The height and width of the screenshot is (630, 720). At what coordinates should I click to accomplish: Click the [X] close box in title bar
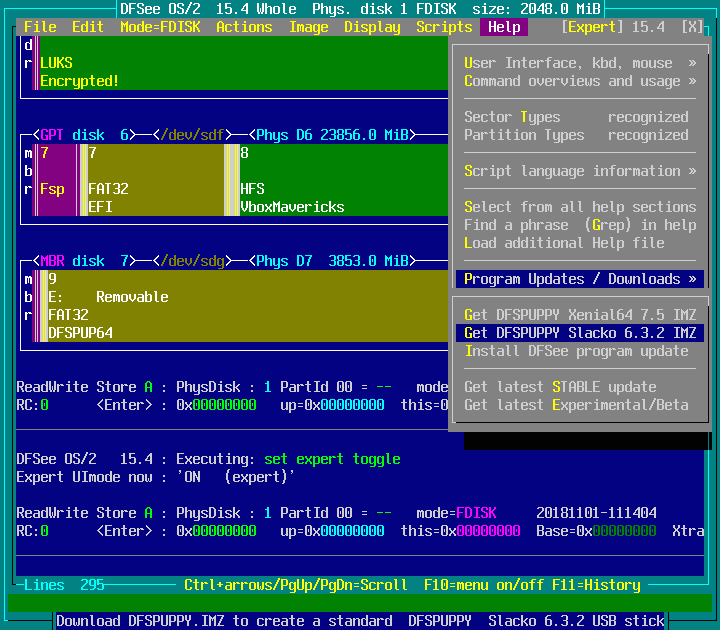tap(691, 27)
